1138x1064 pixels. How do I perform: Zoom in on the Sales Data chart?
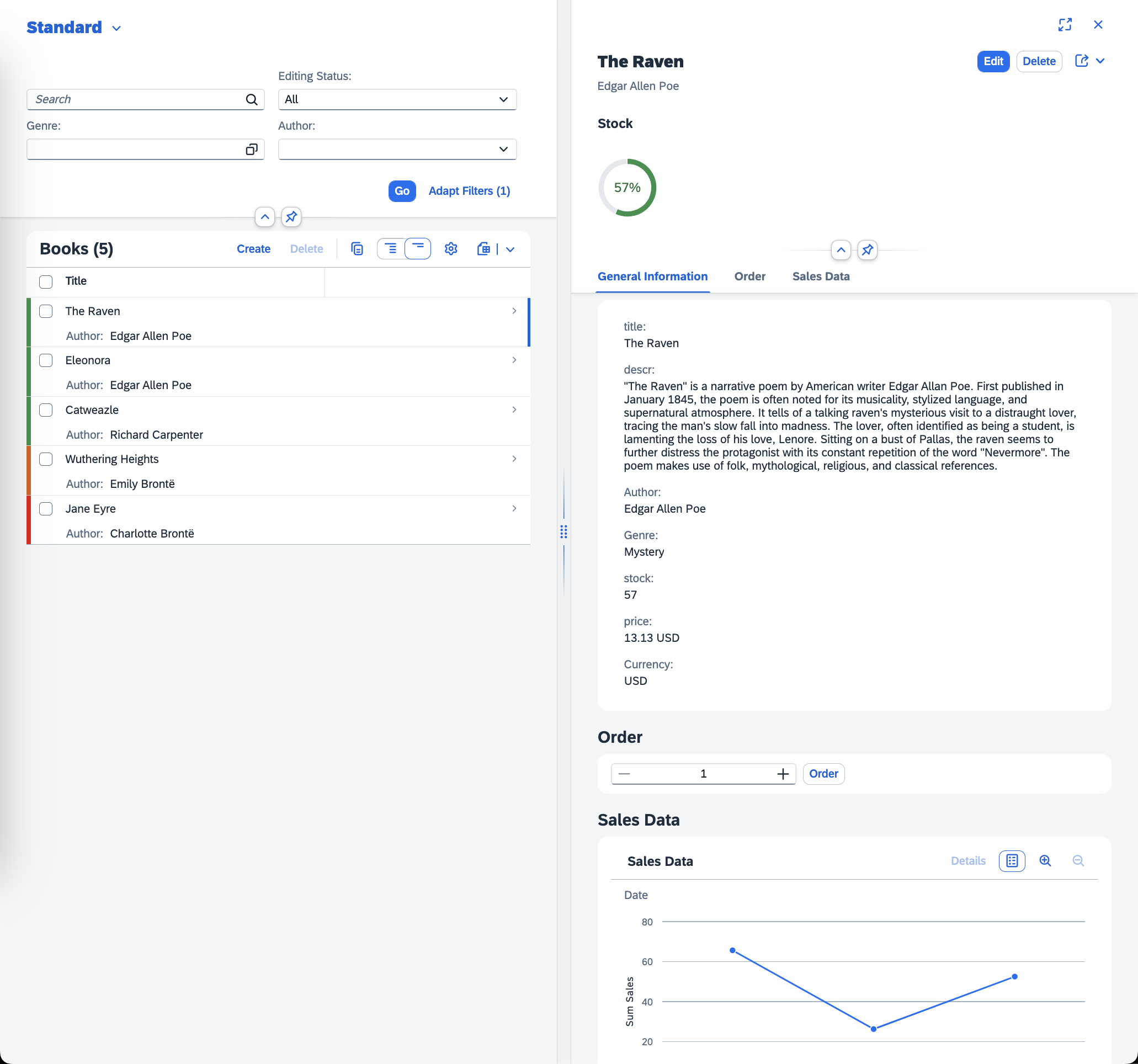coord(1045,861)
